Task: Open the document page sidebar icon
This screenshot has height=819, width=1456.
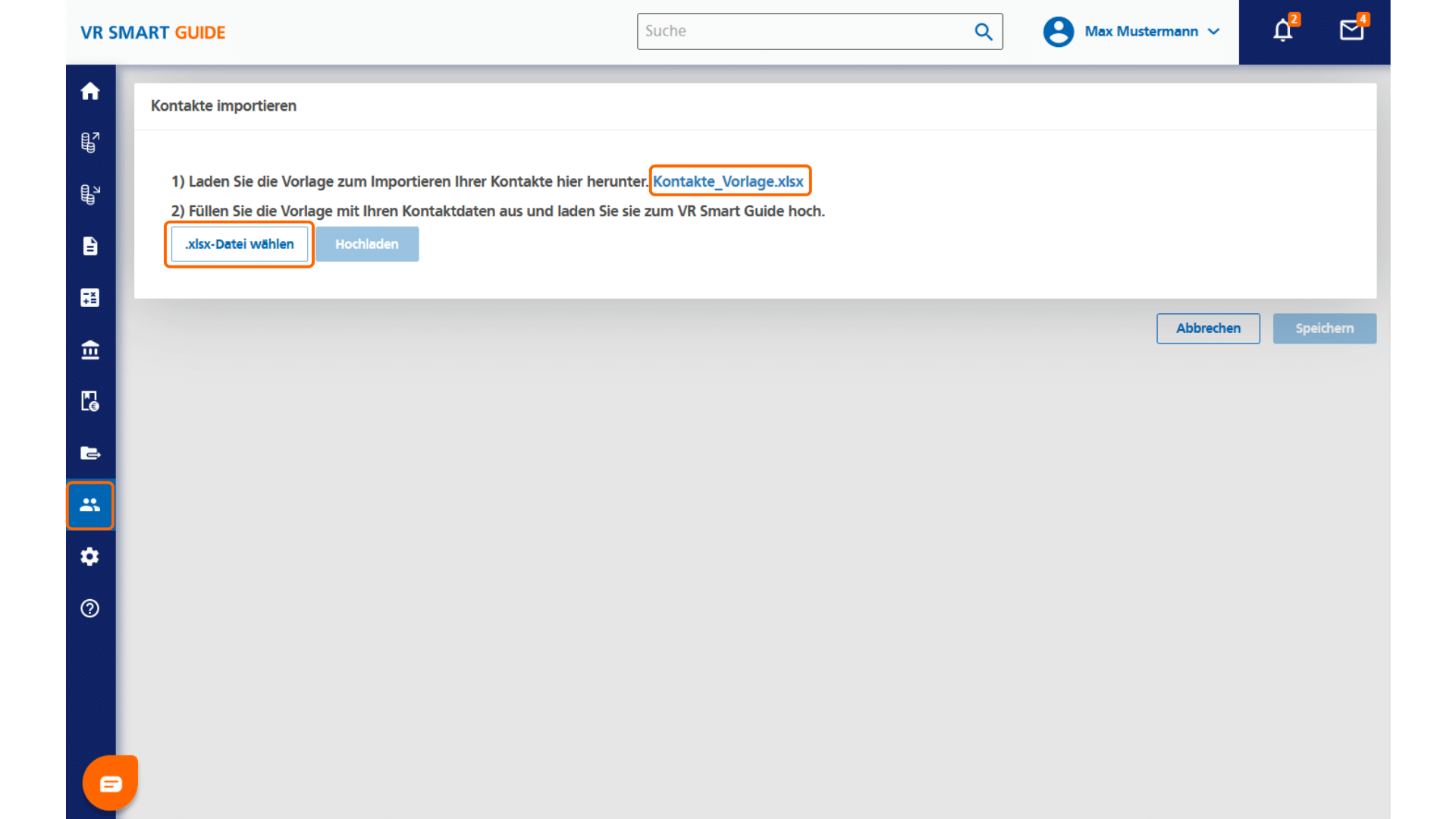Action: tap(90, 246)
